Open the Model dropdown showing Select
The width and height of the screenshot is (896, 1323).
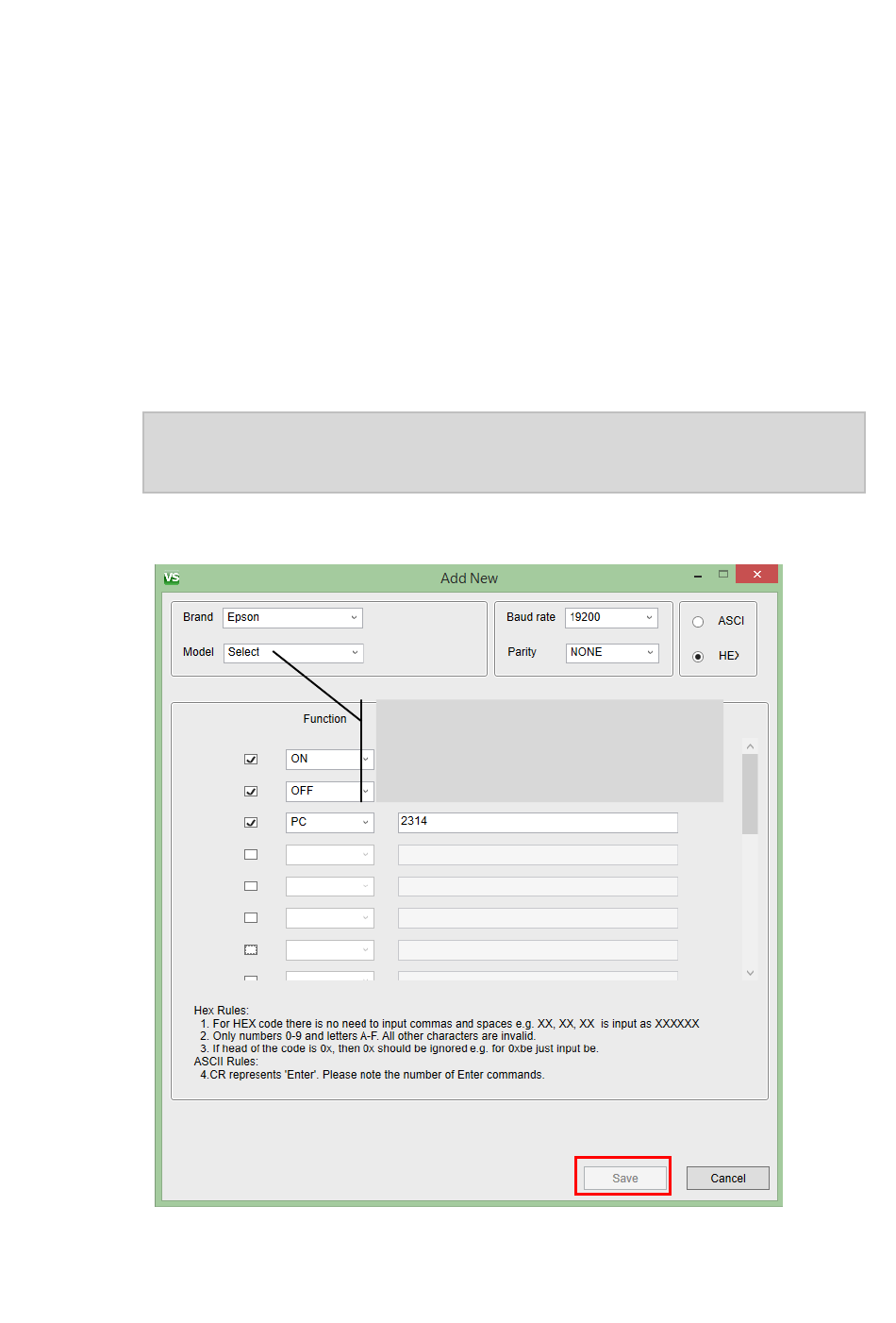click(293, 652)
